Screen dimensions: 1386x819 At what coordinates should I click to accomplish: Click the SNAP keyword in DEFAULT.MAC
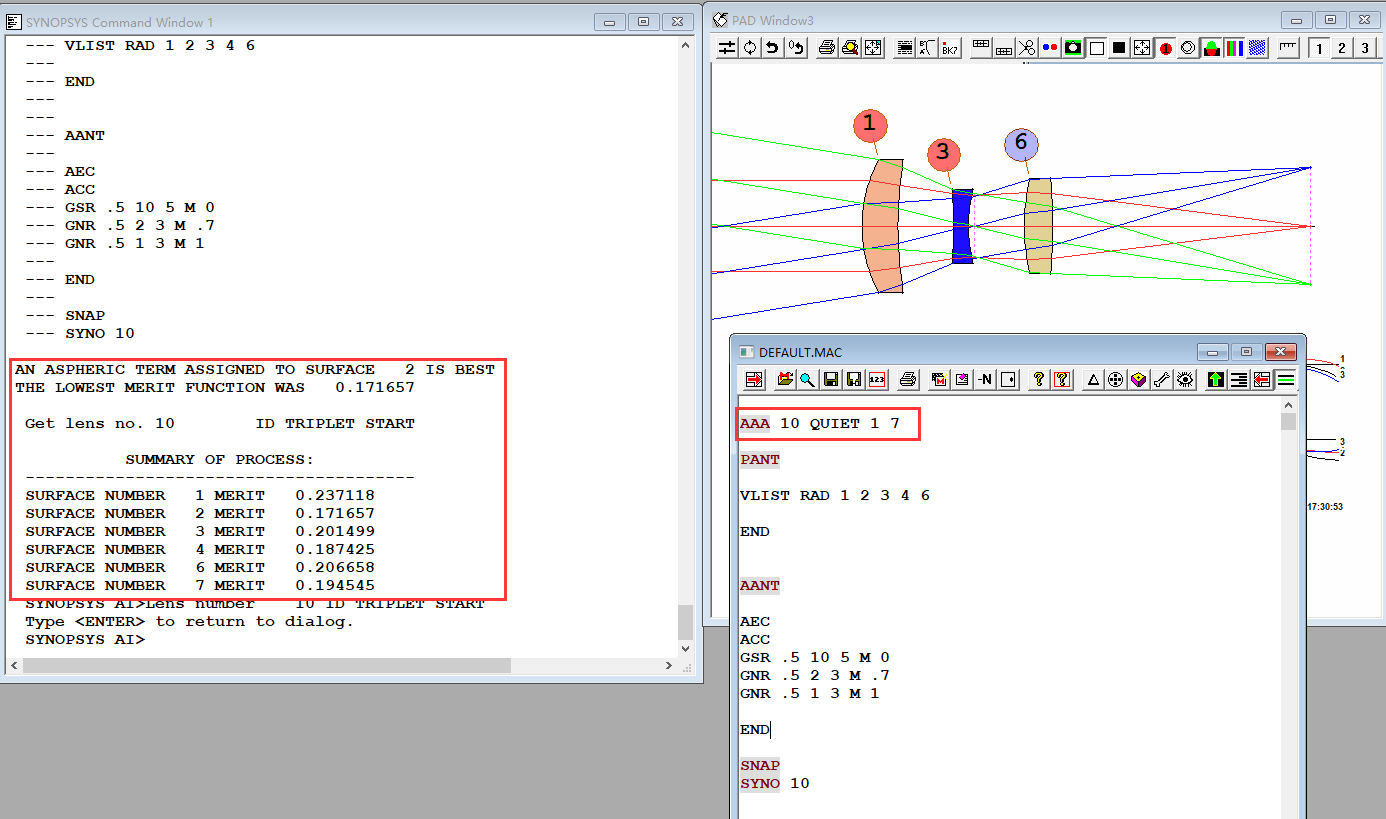760,765
